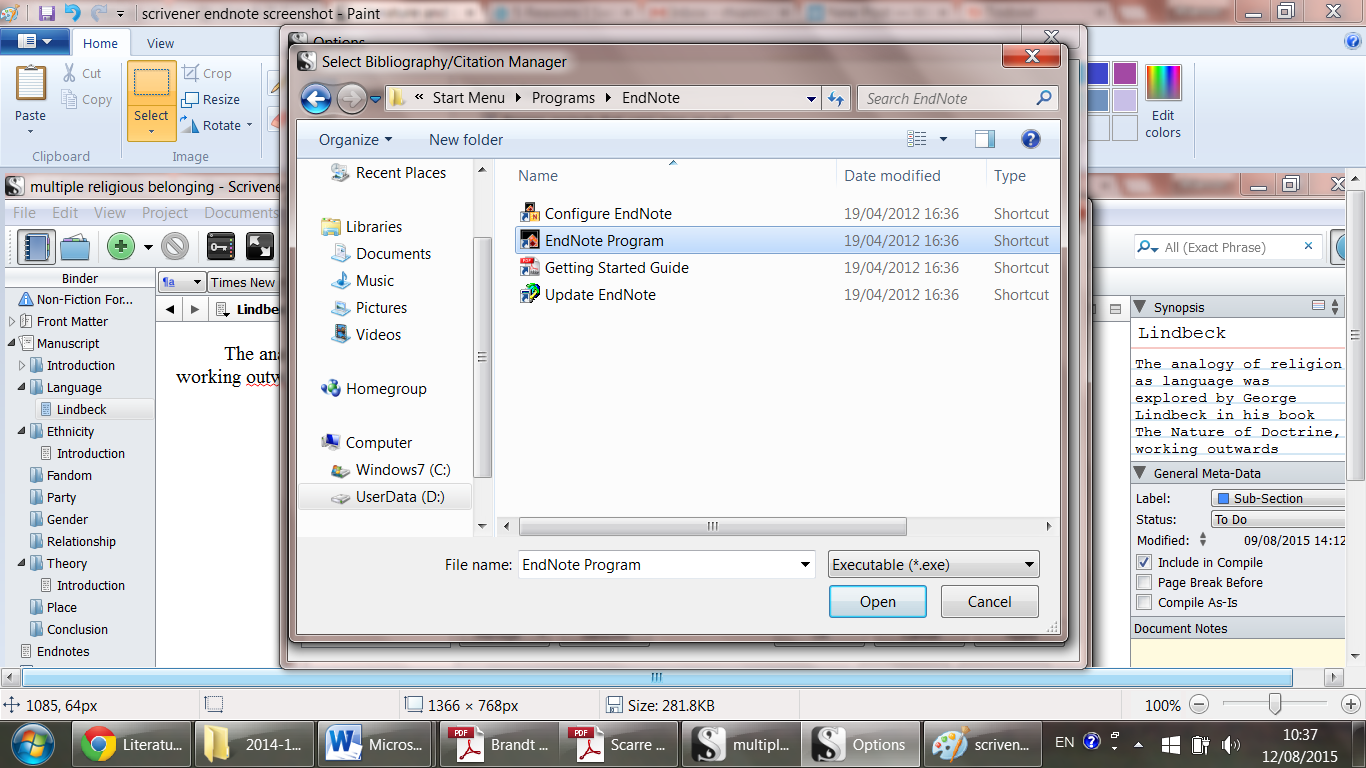Viewport: 1366px width, 768px height.
Task: Select the Update EndNote shortcut
Action: click(600, 294)
